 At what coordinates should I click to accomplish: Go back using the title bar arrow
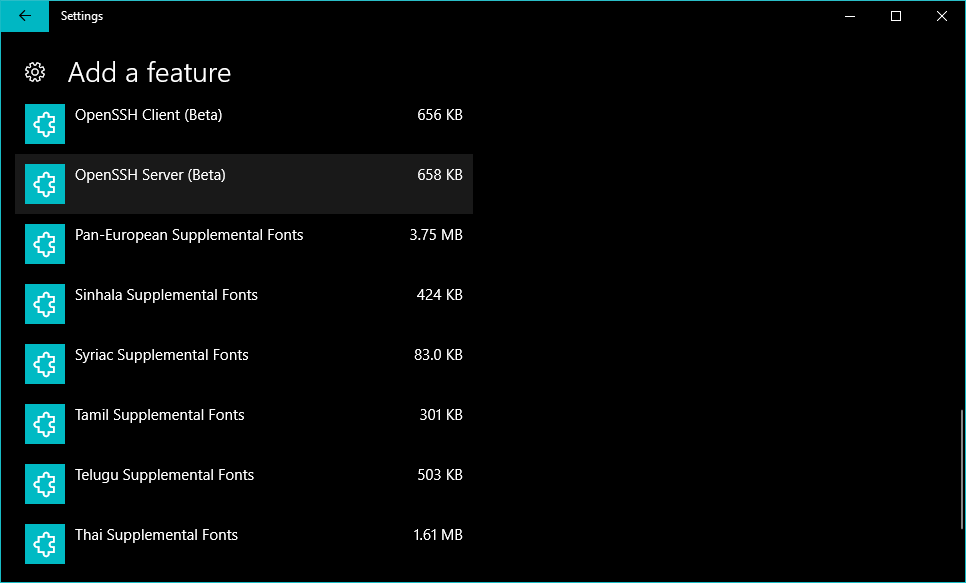(25, 16)
